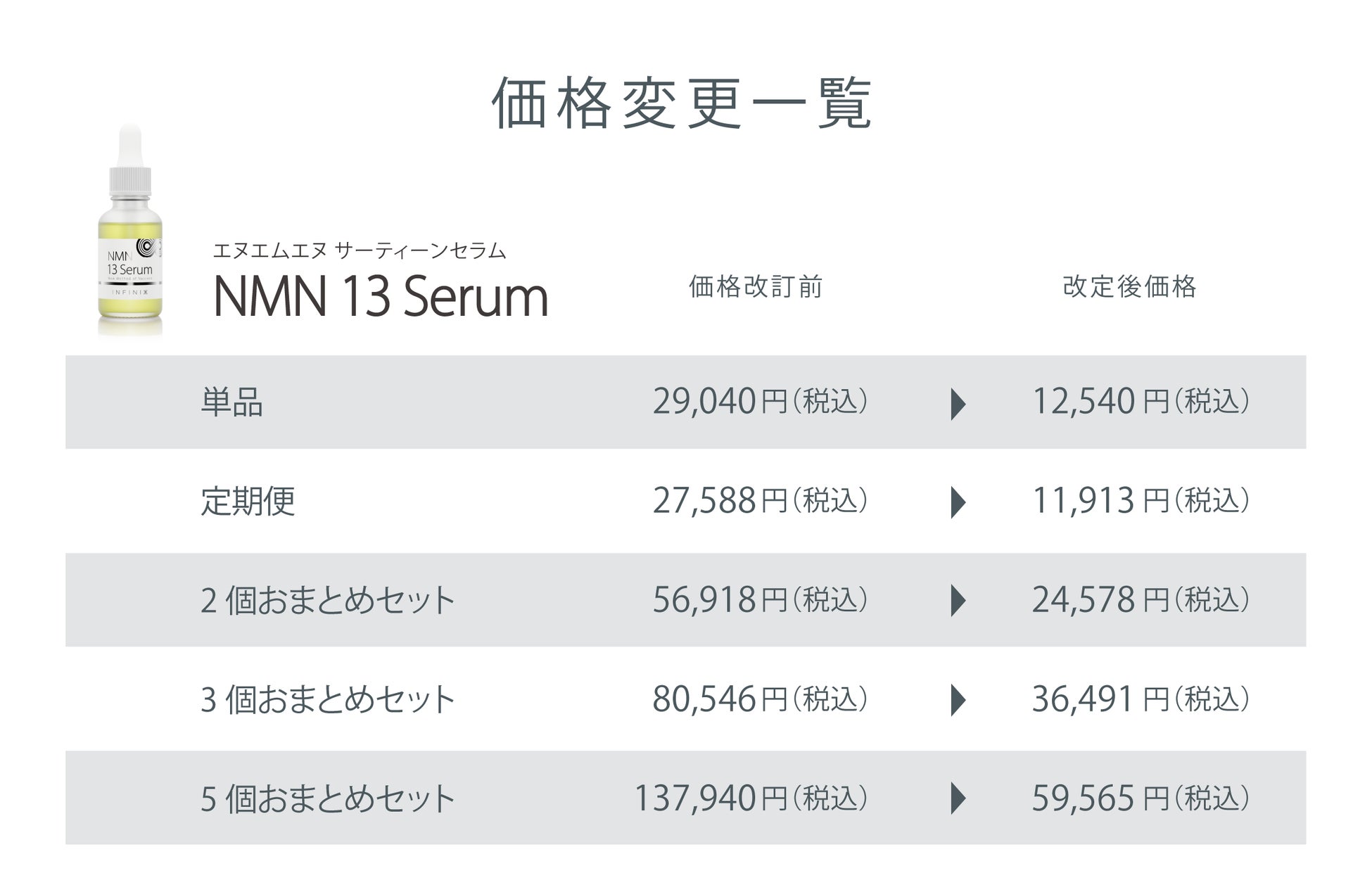Click the arrow in the 2個おまとめセット row
Image resolution: width=1372 pixels, height=873 pixels.
click(957, 601)
